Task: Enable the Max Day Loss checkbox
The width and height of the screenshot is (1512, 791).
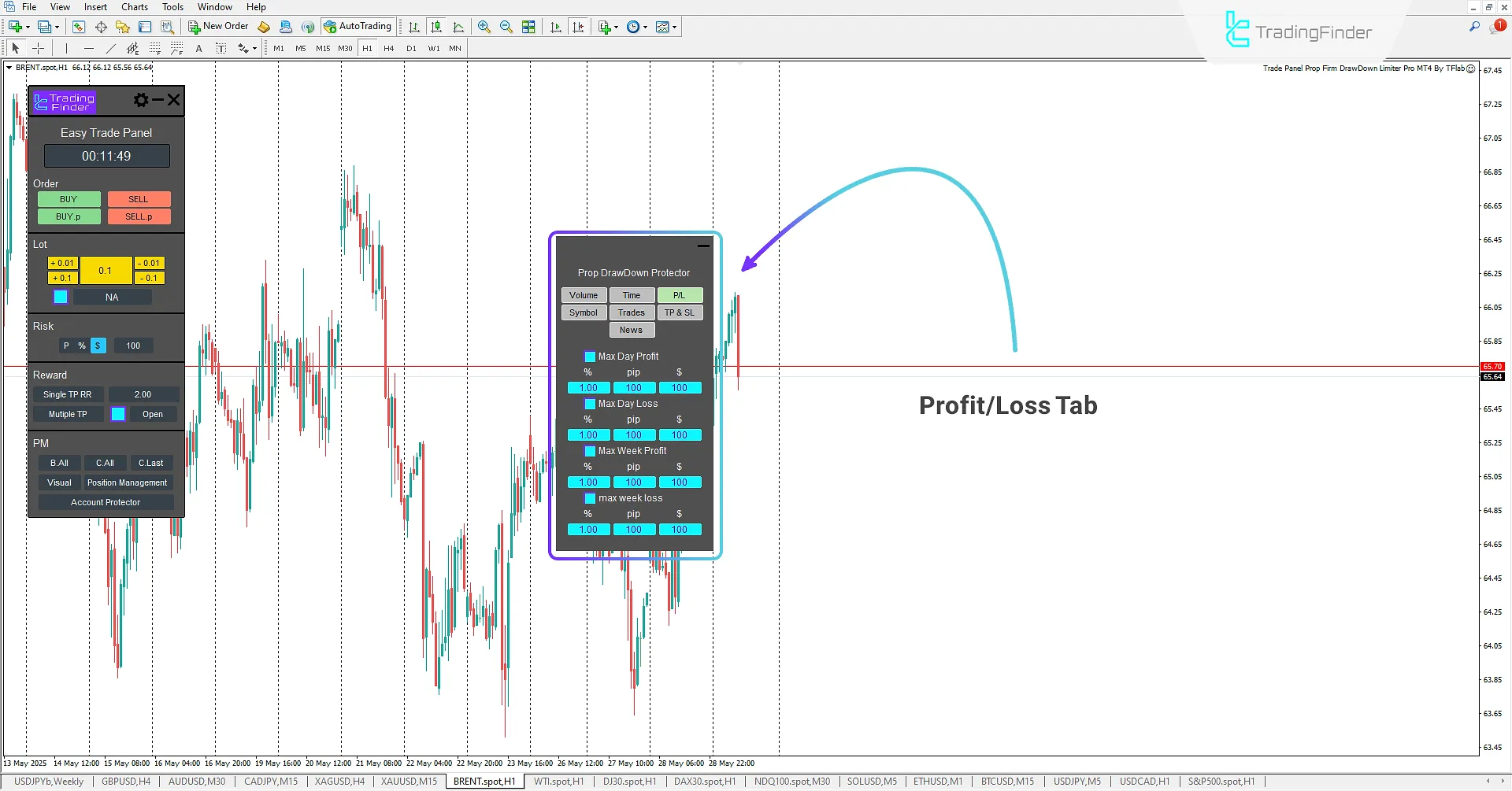Action: click(591, 403)
